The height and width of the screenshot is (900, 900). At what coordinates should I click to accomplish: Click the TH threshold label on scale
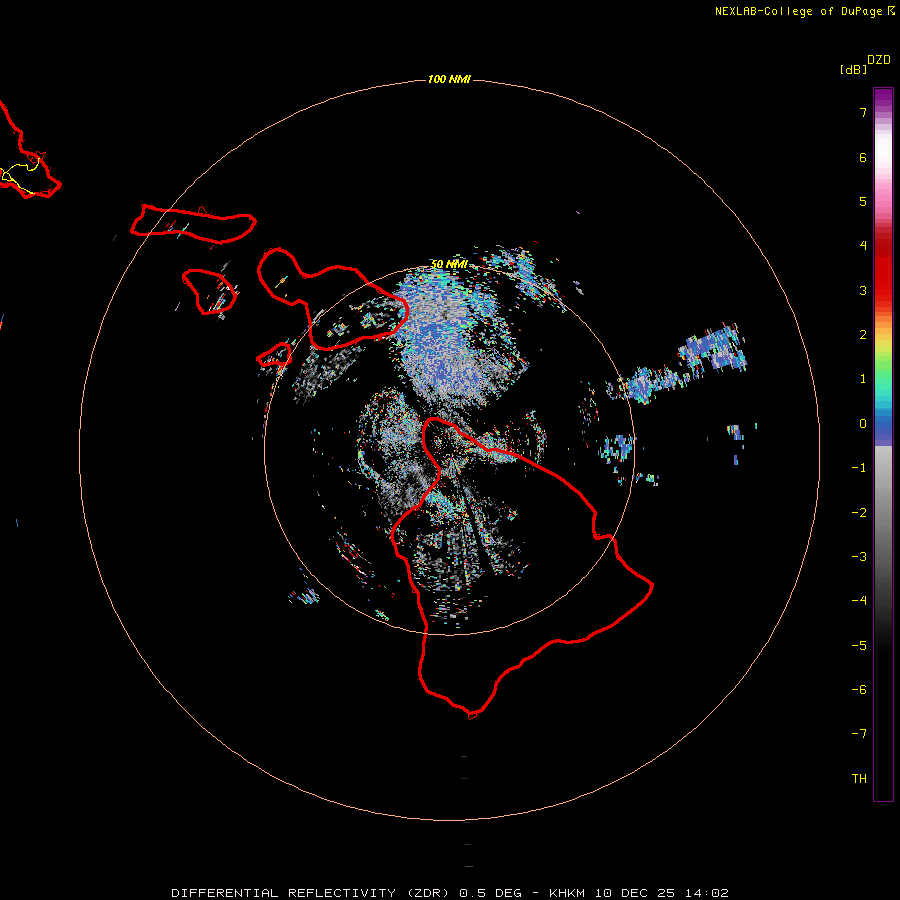point(859,779)
